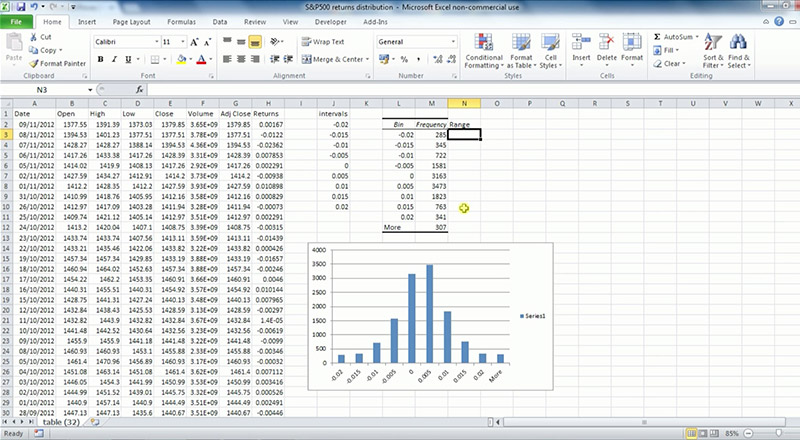800x440 pixels.
Task: Apply the red font color
Action: pos(202,59)
